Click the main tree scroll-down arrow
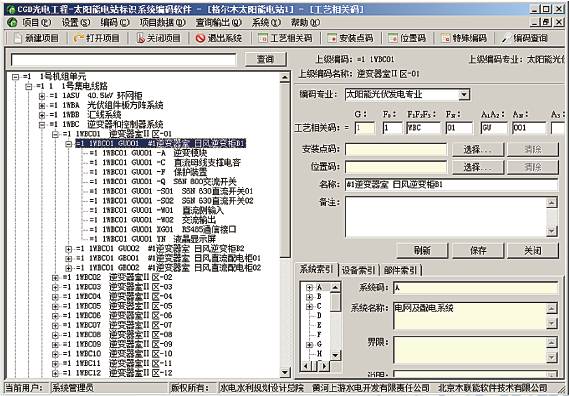This screenshot has width=569, height=396. tap(285, 372)
